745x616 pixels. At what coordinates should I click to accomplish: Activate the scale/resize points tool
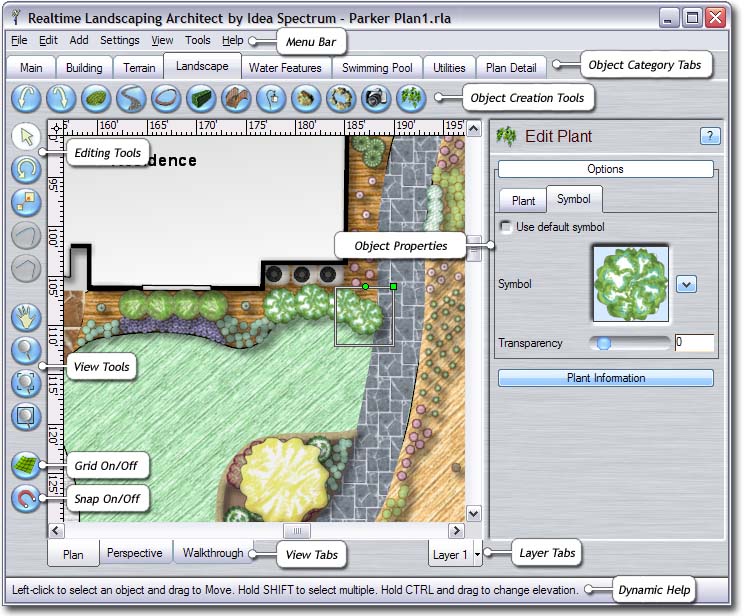pyautogui.click(x=26, y=202)
